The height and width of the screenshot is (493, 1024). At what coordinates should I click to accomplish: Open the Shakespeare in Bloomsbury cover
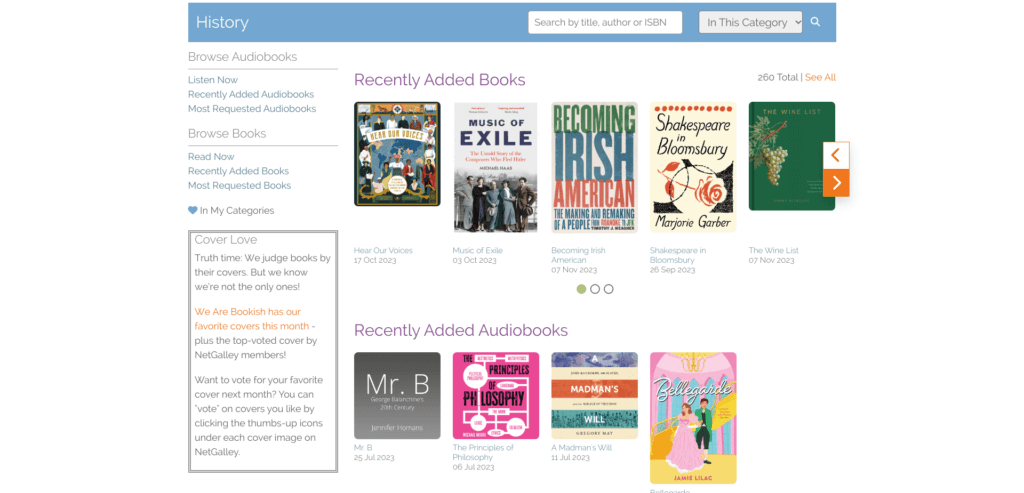coord(693,167)
